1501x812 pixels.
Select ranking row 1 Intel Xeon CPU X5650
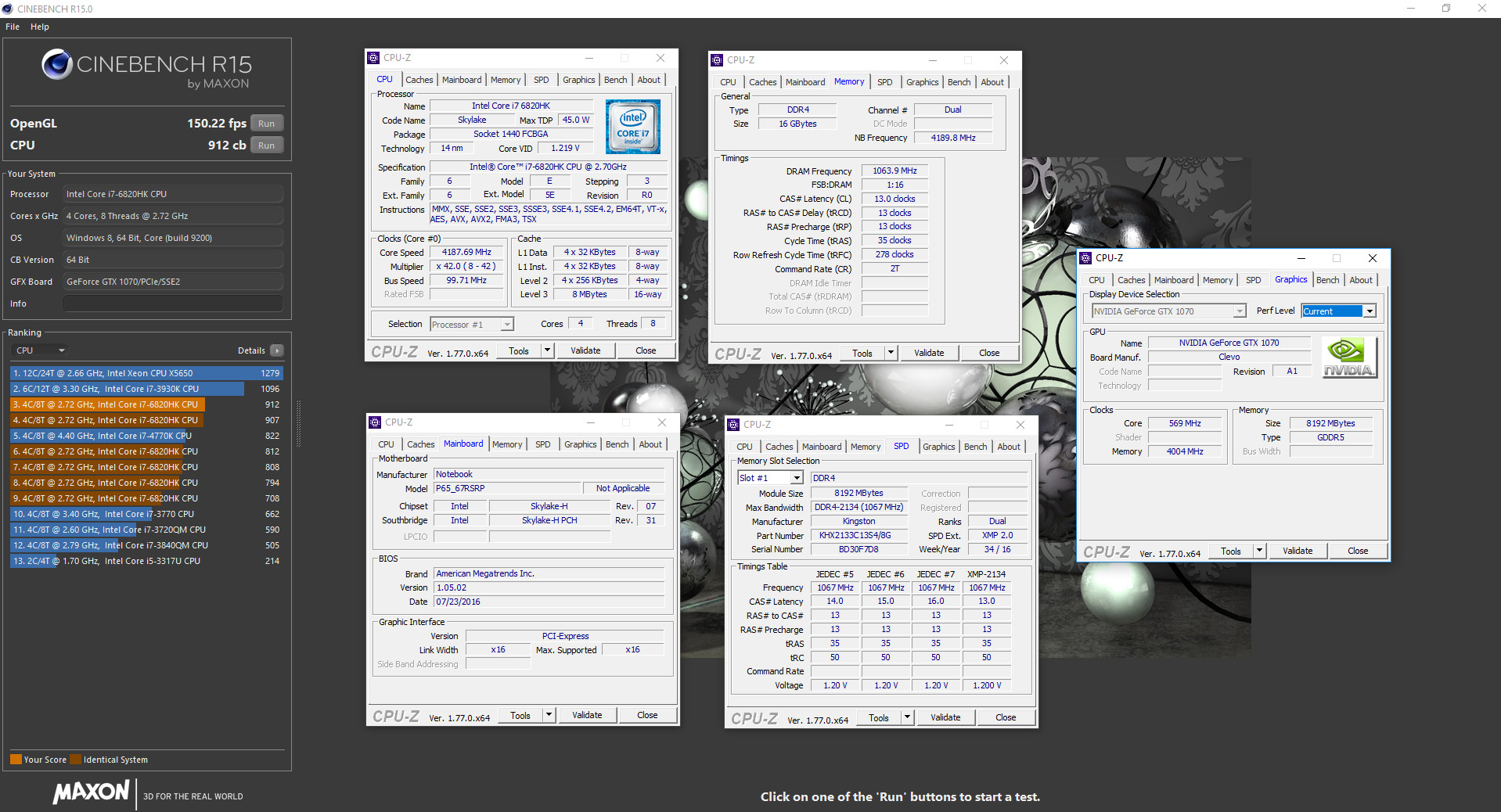146,373
